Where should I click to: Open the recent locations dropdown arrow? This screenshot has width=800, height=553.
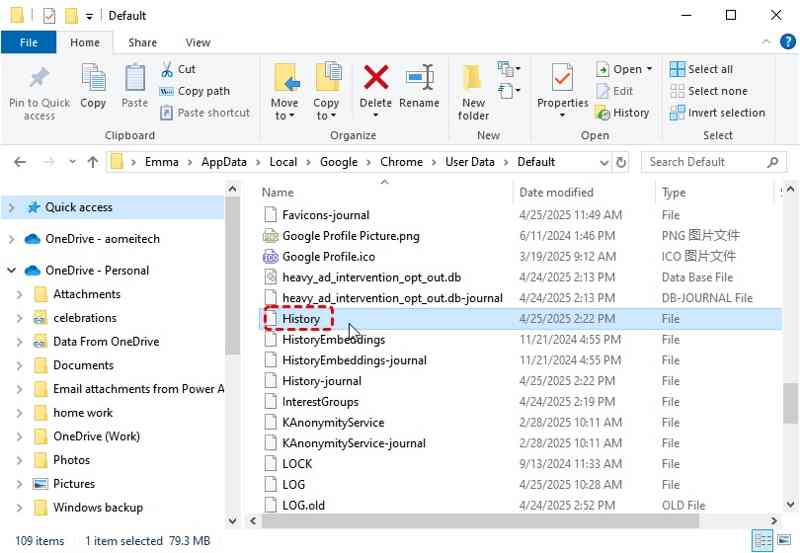(x=72, y=162)
